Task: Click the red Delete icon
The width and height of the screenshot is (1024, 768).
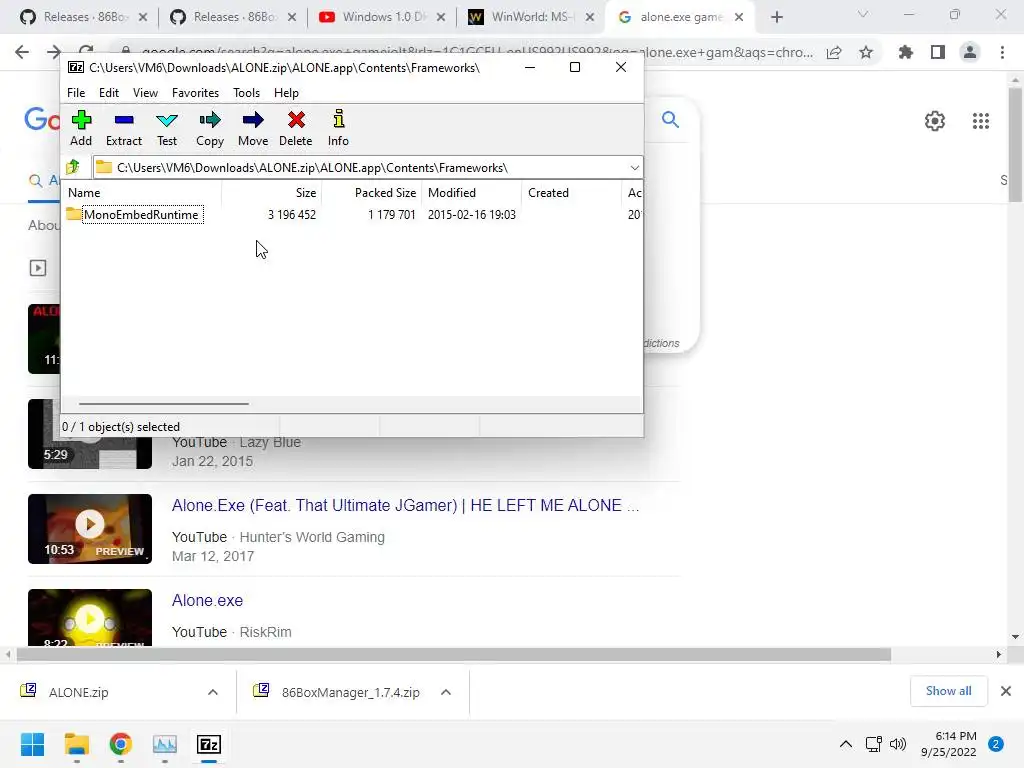Action: (296, 128)
